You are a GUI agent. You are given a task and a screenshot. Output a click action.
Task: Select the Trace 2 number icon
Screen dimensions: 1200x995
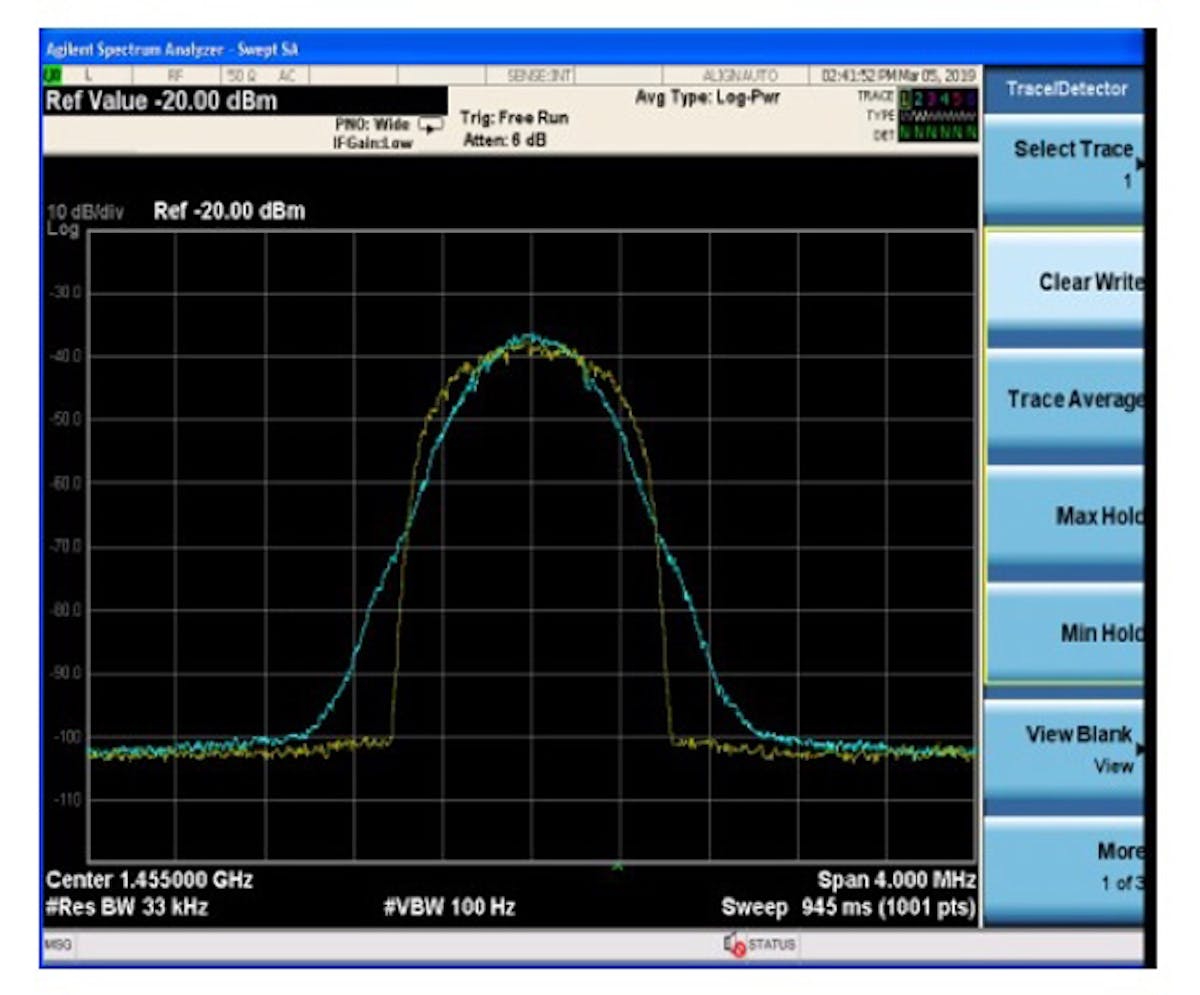918,99
